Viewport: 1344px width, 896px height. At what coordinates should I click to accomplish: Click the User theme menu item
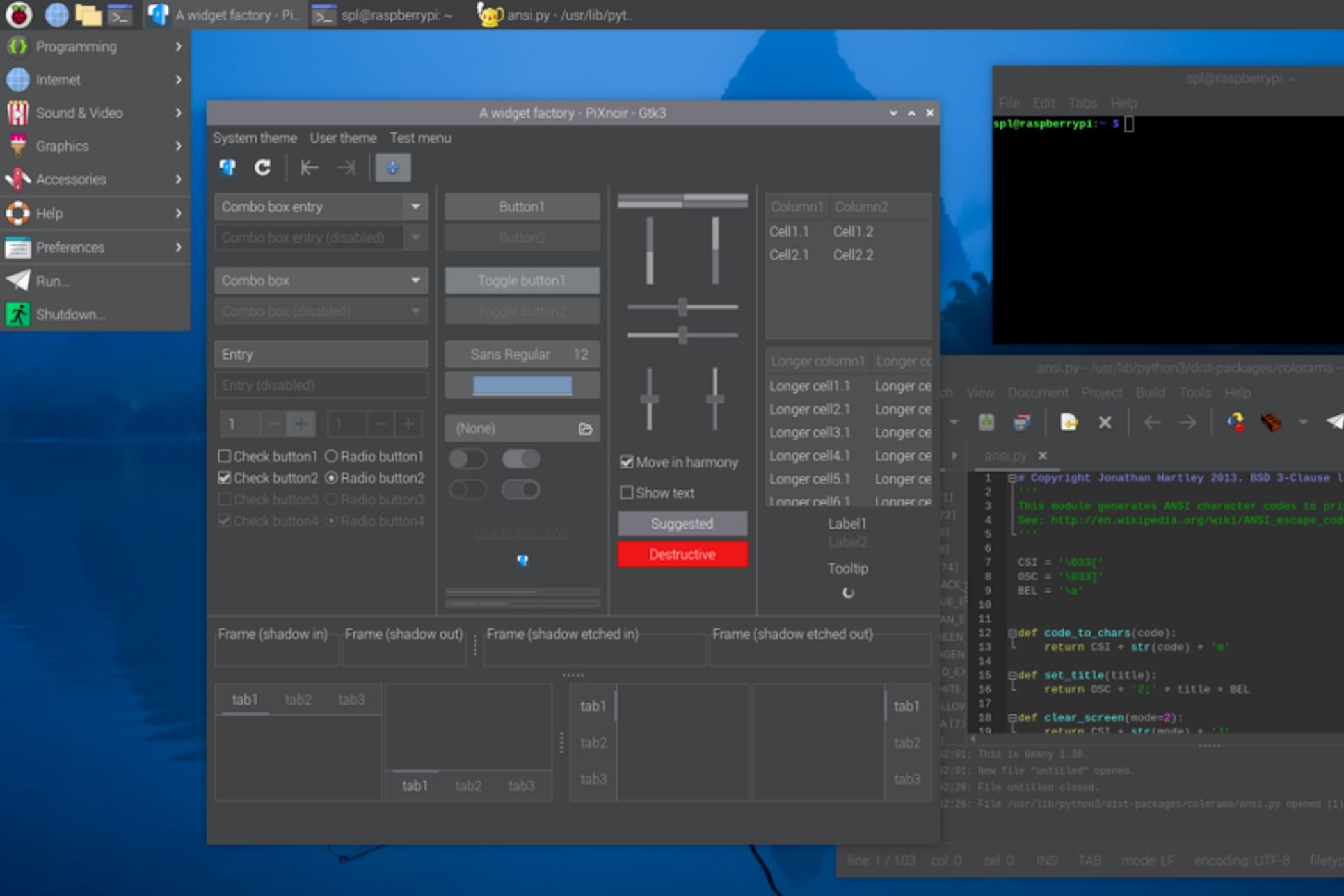click(x=342, y=138)
